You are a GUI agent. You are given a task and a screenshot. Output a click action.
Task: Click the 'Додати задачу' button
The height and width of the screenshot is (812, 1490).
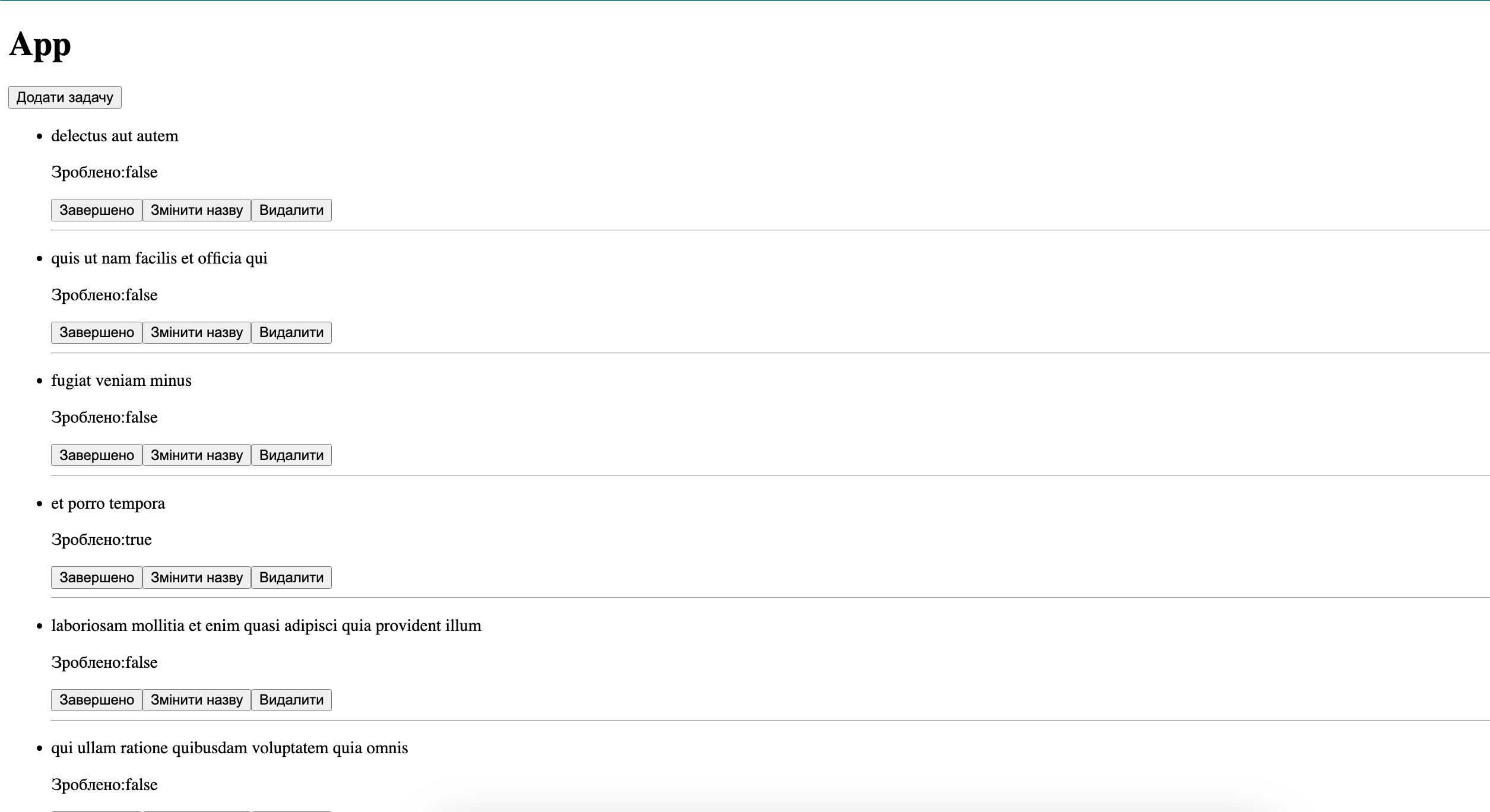point(65,97)
